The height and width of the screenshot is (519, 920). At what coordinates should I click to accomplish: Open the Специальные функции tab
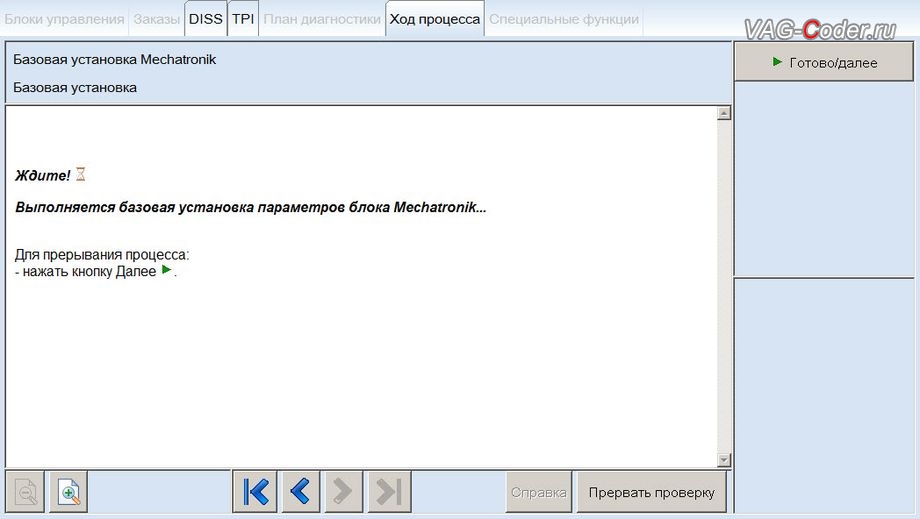[x=564, y=19]
